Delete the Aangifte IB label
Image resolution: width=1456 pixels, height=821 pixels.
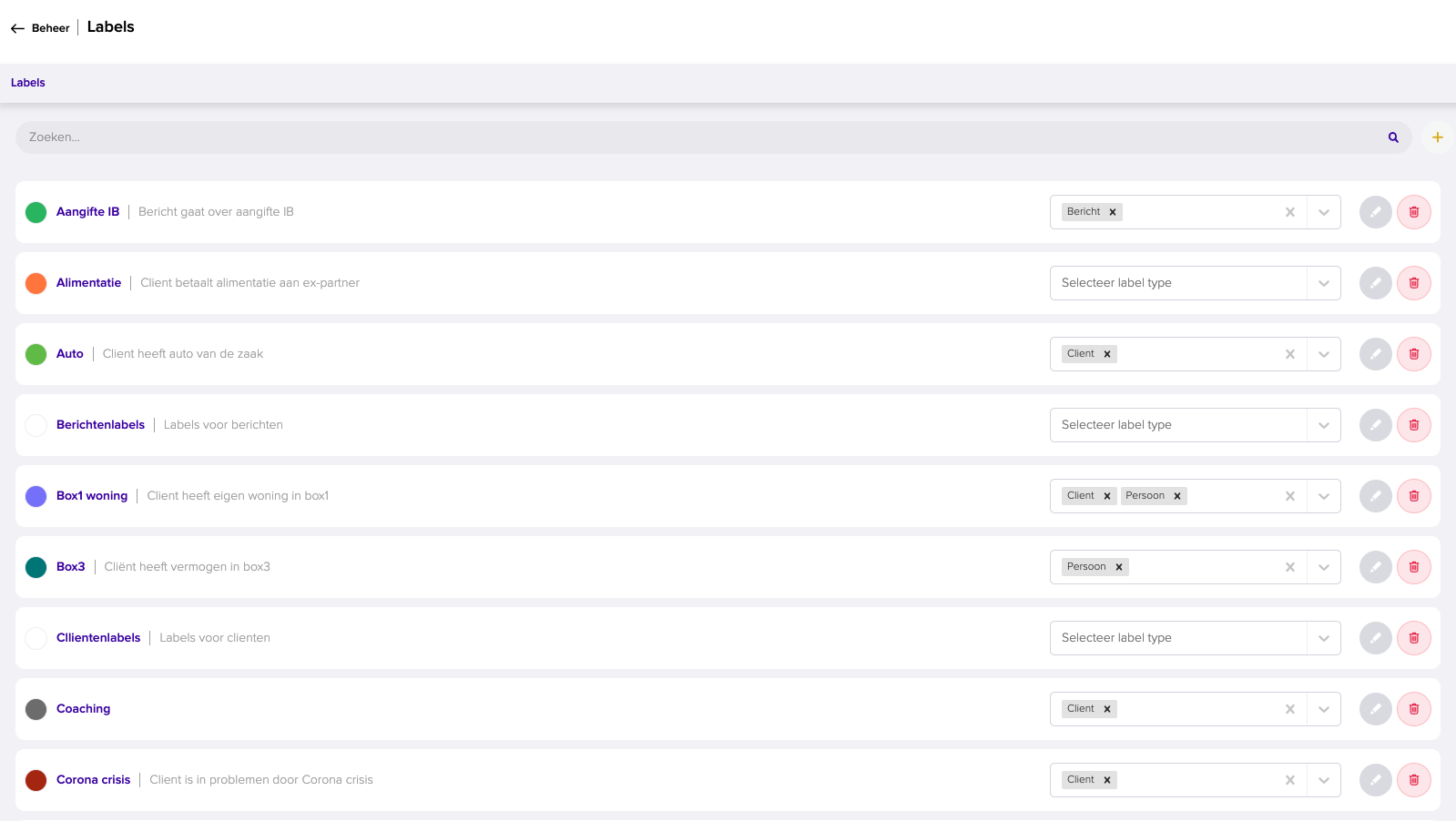[x=1414, y=212]
